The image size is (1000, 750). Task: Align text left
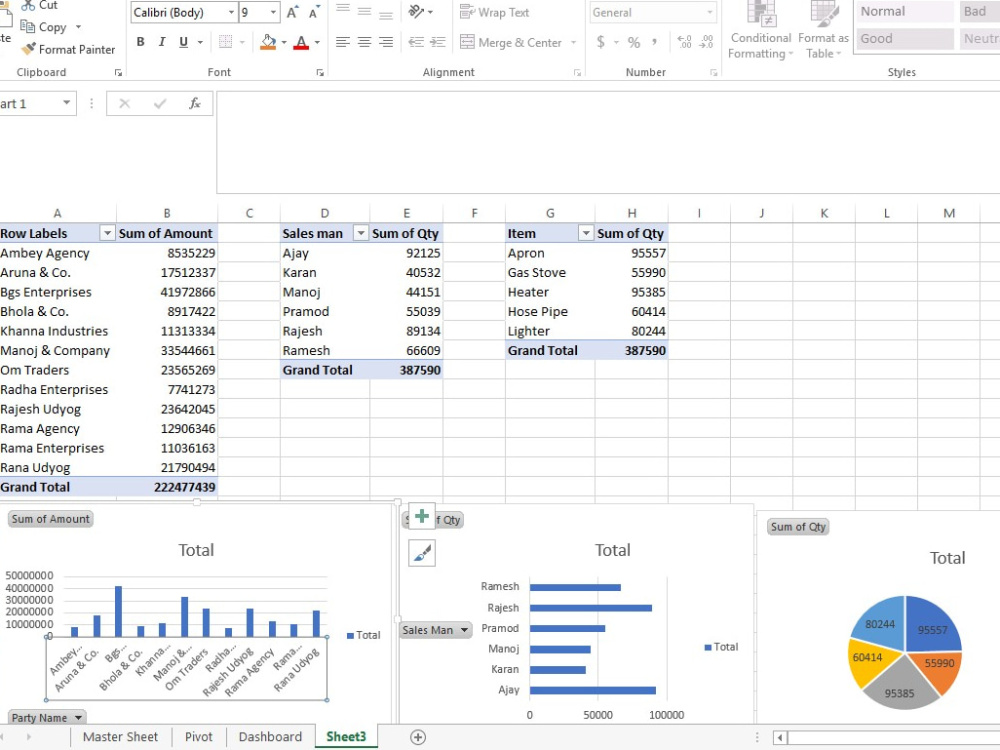pyautogui.click(x=342, y=42)
